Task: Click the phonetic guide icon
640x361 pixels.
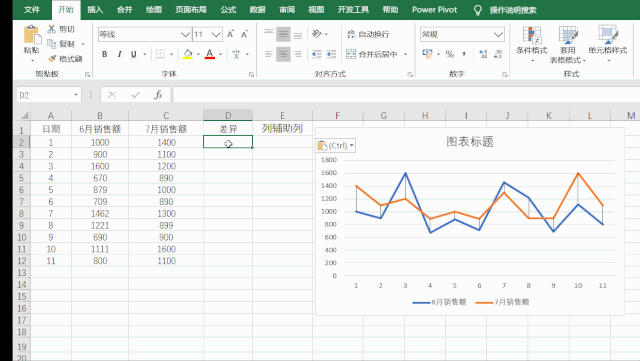Action: (236, 54)
